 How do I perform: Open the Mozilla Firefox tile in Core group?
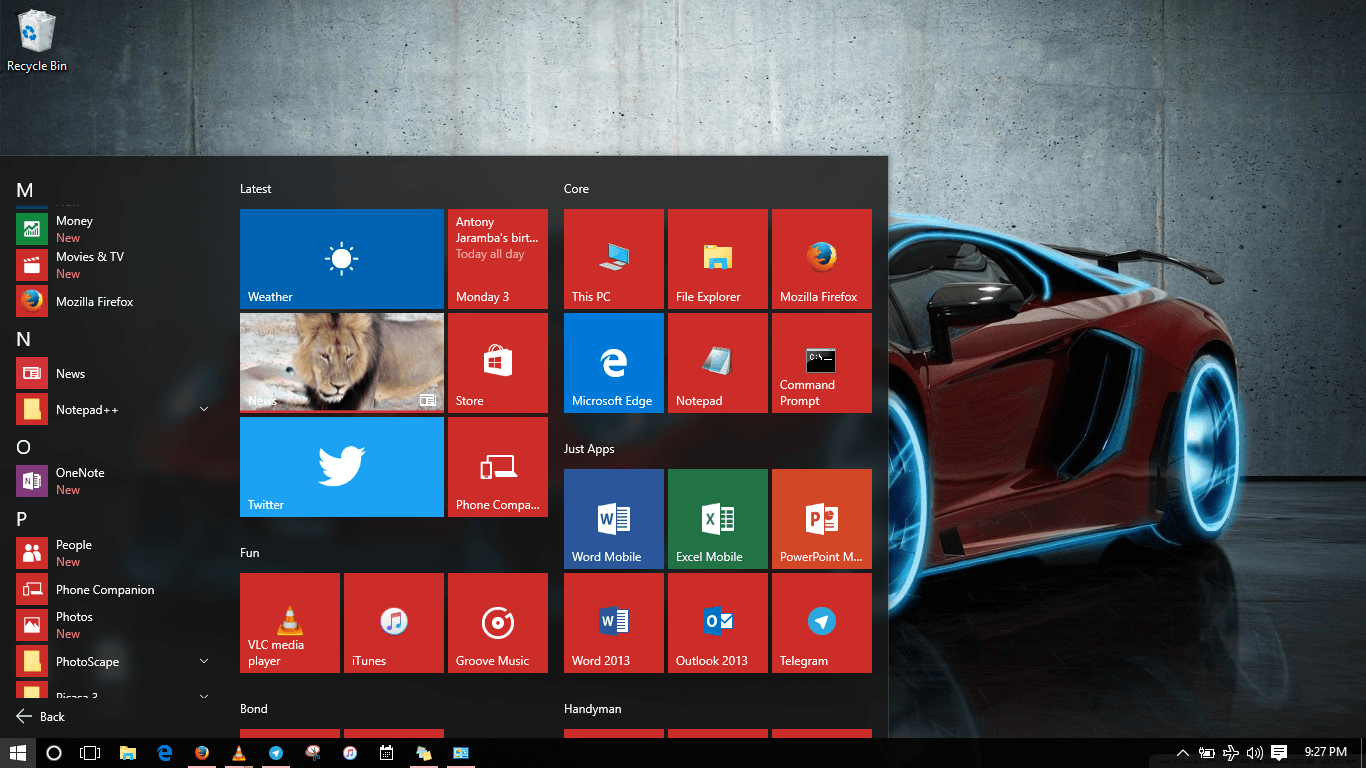[822, 259]
